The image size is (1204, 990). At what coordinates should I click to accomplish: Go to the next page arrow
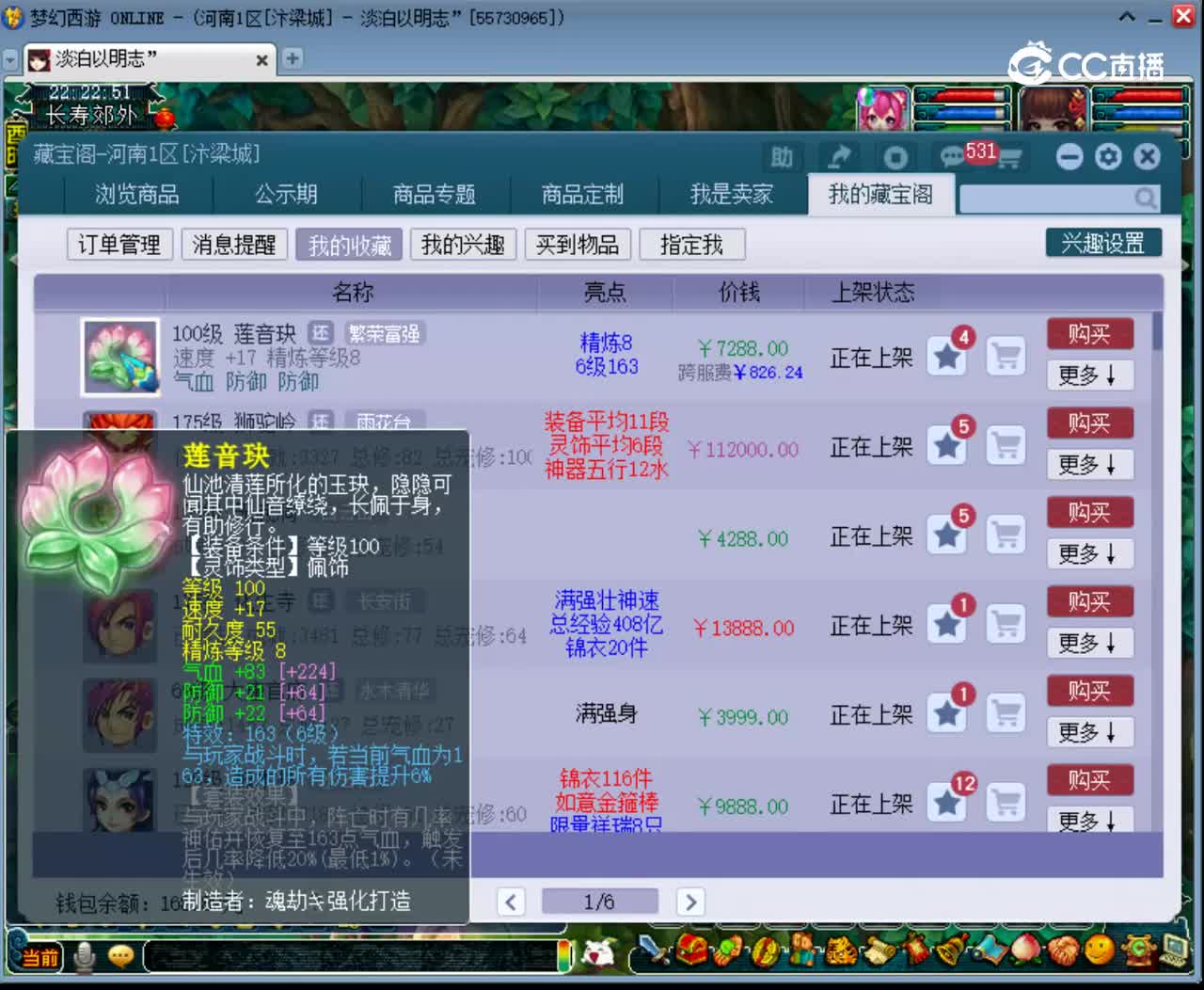(690, 902)
